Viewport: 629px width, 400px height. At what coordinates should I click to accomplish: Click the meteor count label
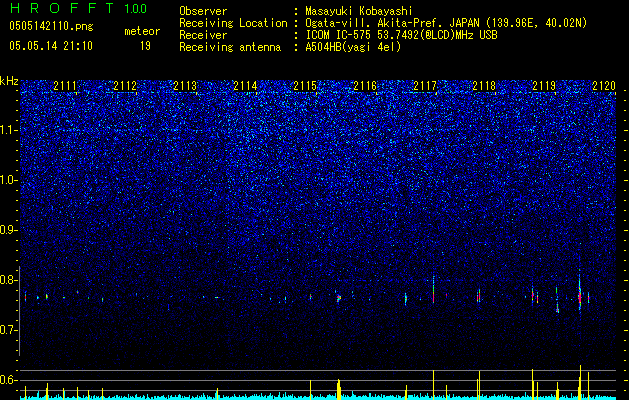[x=142, y=31]
